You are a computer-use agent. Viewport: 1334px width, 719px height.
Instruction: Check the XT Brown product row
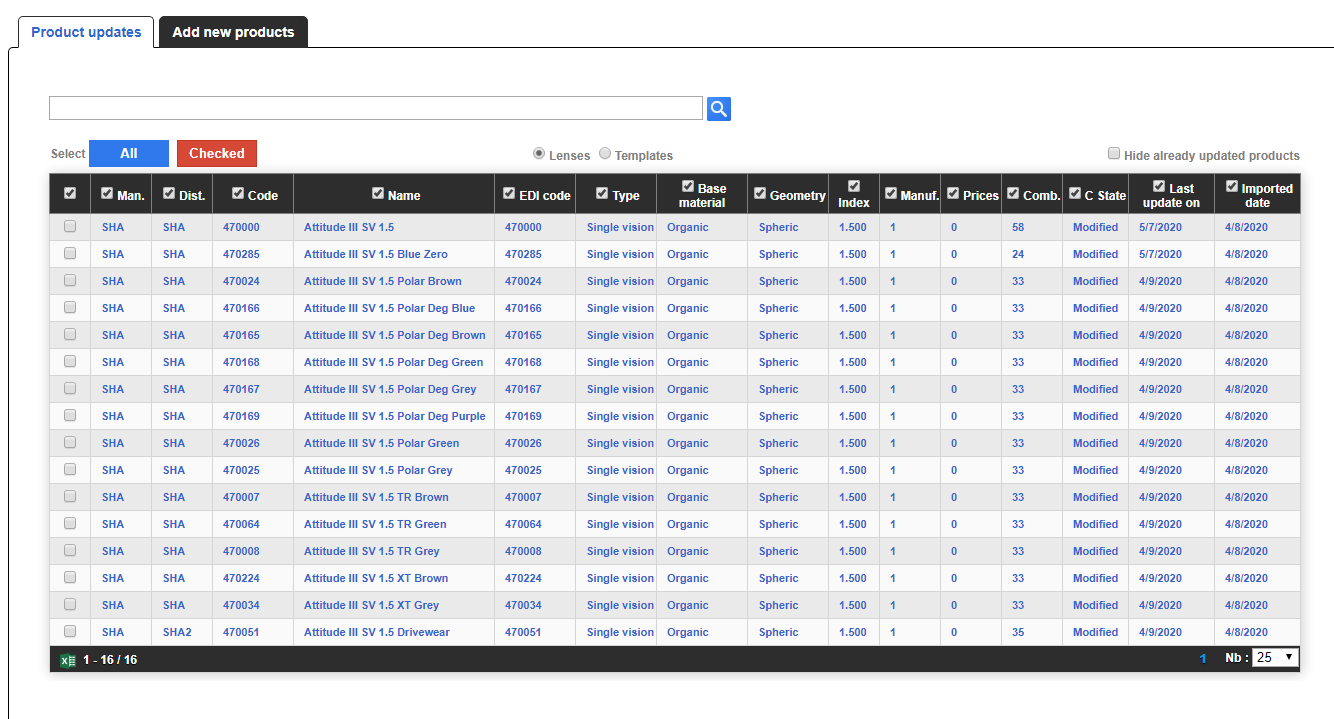70,578
